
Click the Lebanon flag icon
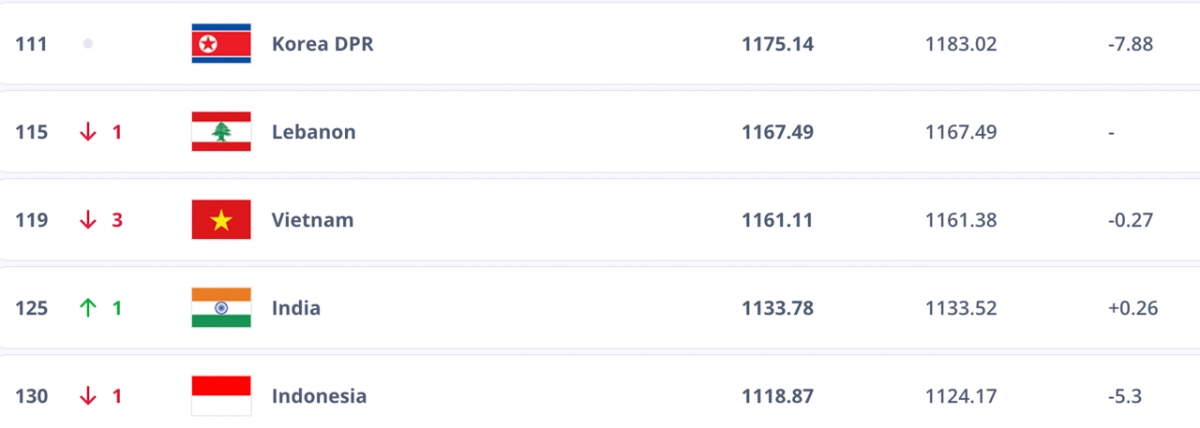pos(221,132)
